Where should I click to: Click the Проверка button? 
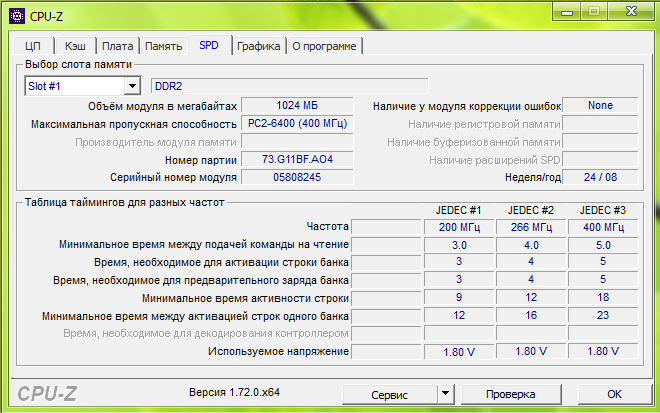pos(511,394)
